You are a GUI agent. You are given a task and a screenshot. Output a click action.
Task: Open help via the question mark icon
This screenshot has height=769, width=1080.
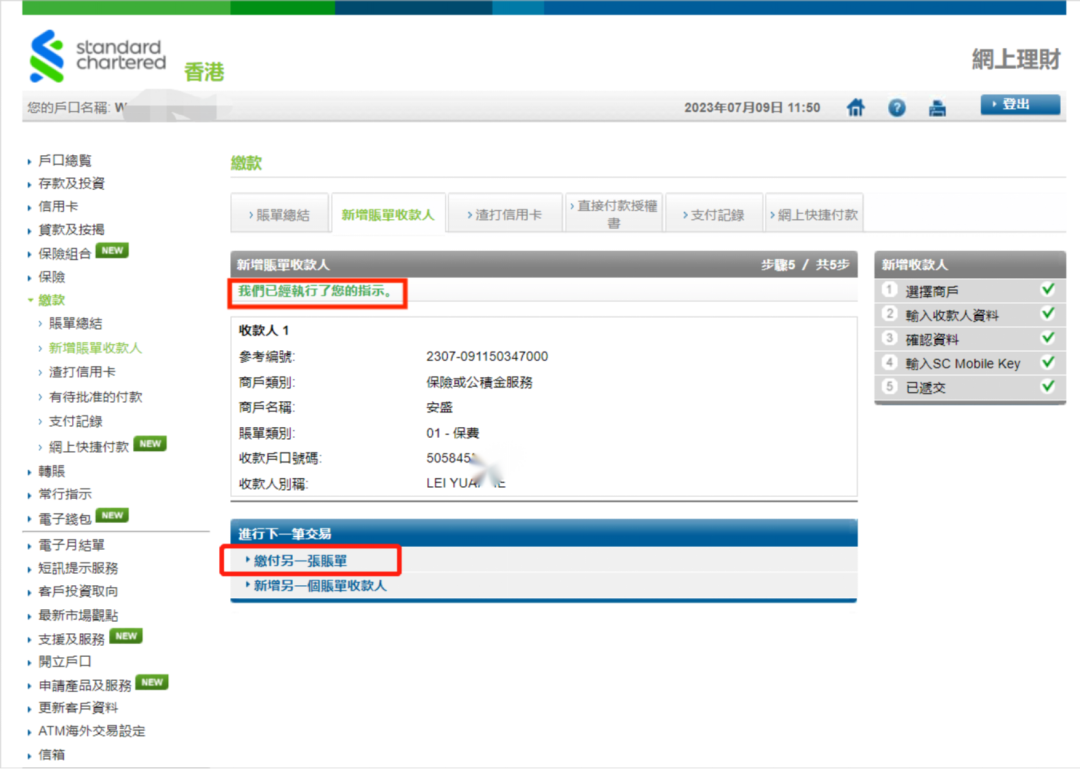click(x=897, y=108)
